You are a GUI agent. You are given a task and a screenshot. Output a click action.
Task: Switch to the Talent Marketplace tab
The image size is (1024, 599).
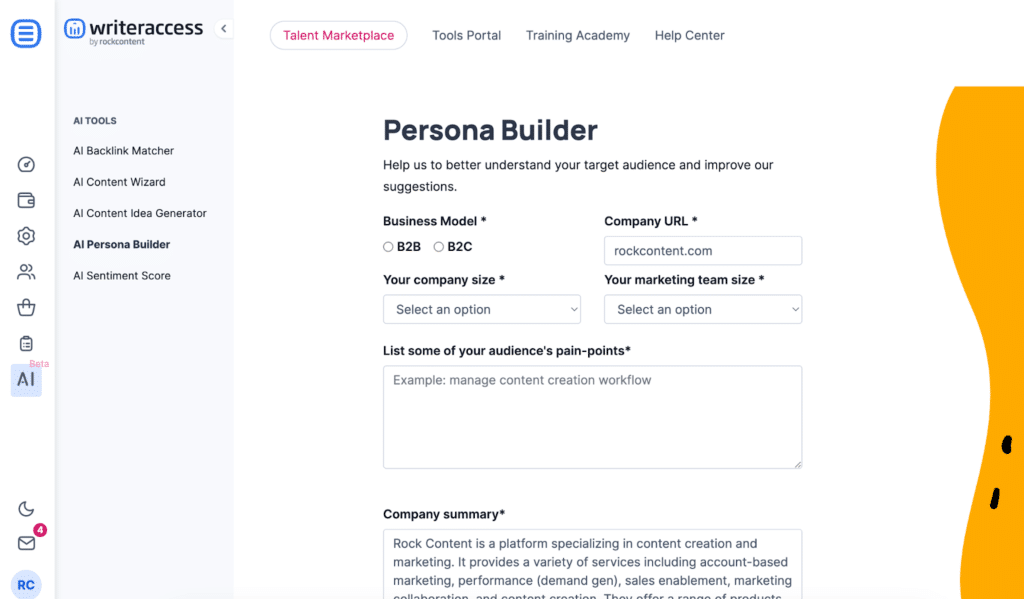tap(338, 35)
